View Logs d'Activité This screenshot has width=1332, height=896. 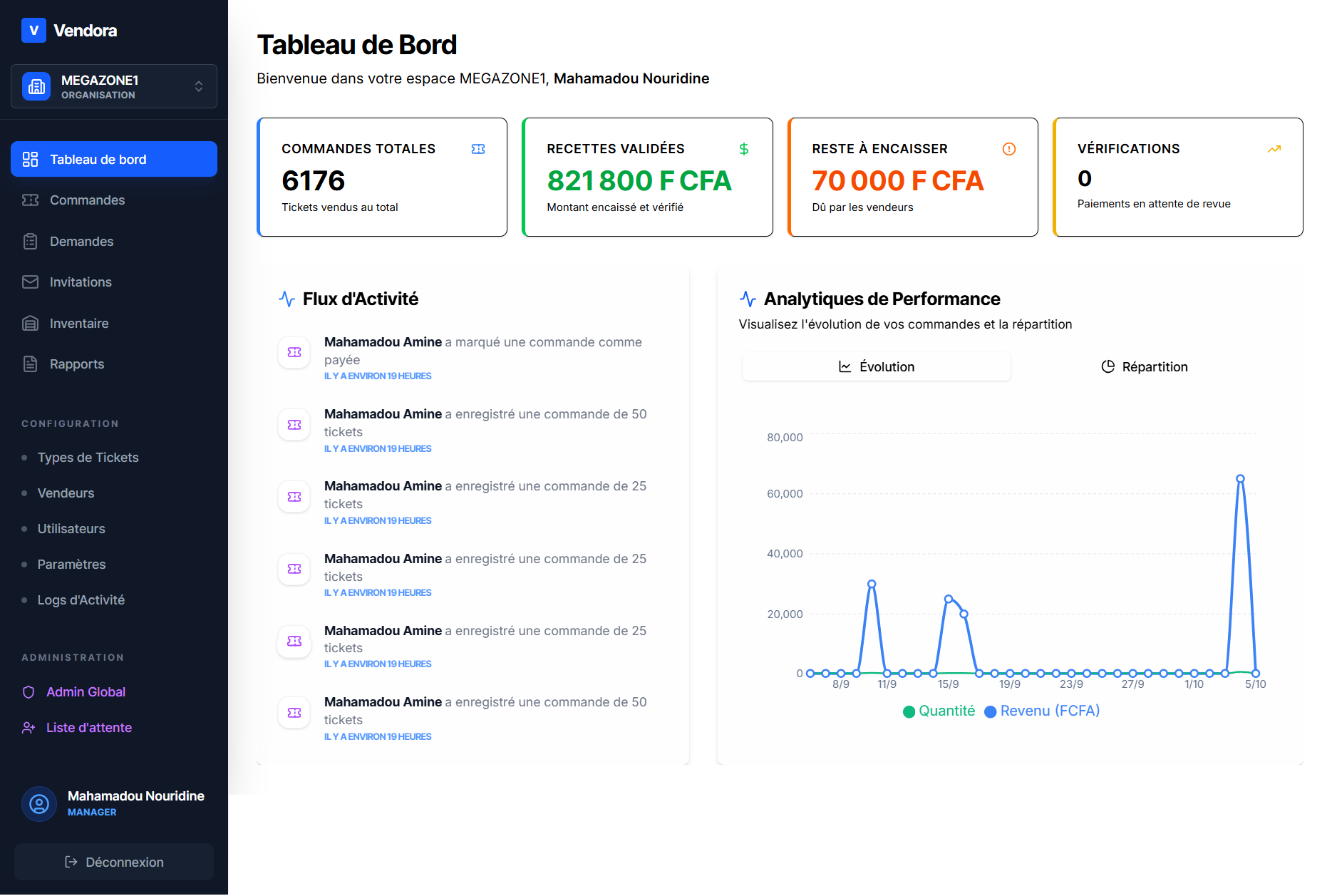tap(81, 600)
